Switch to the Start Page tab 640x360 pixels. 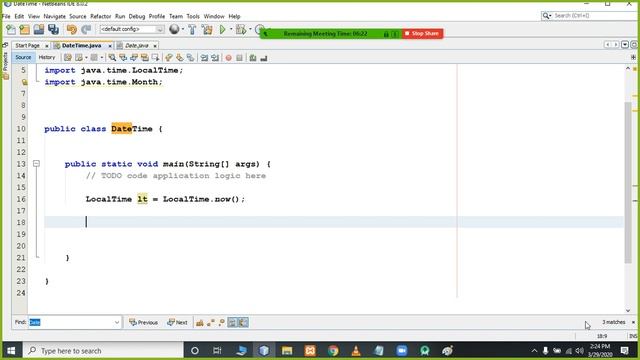tap(27, 46)
